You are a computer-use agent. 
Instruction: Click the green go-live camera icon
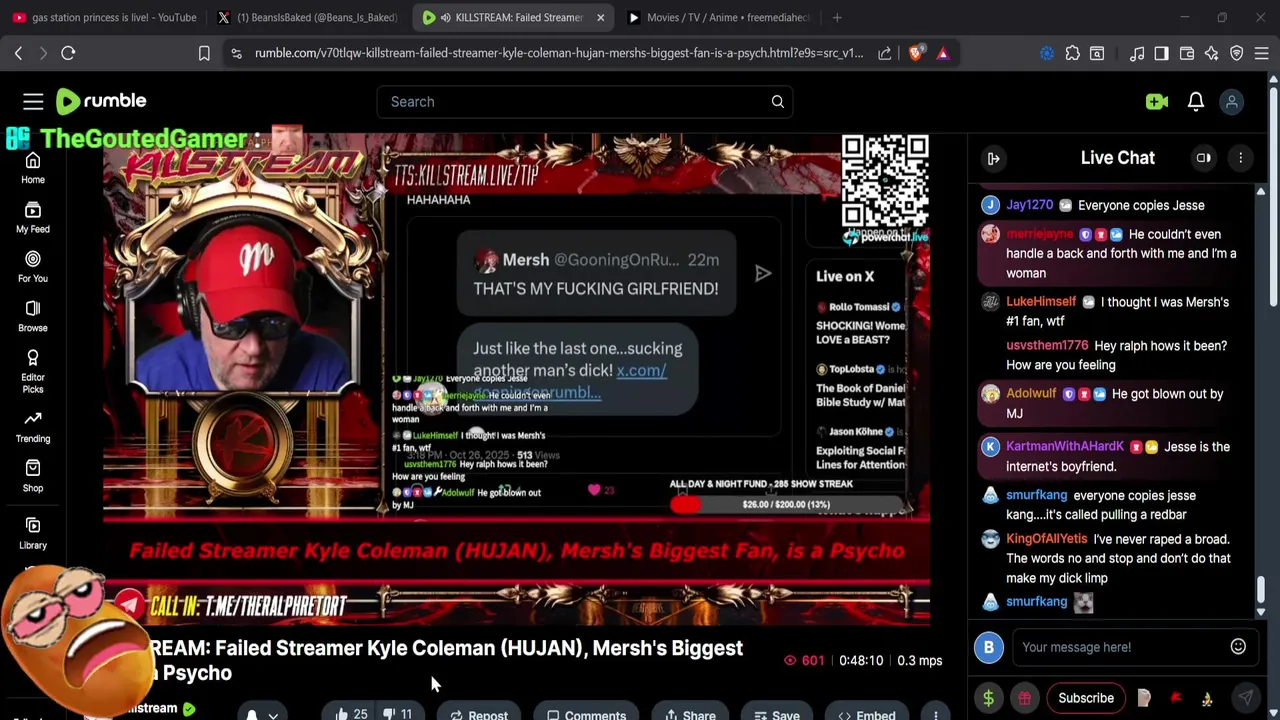click(1157, 101)
